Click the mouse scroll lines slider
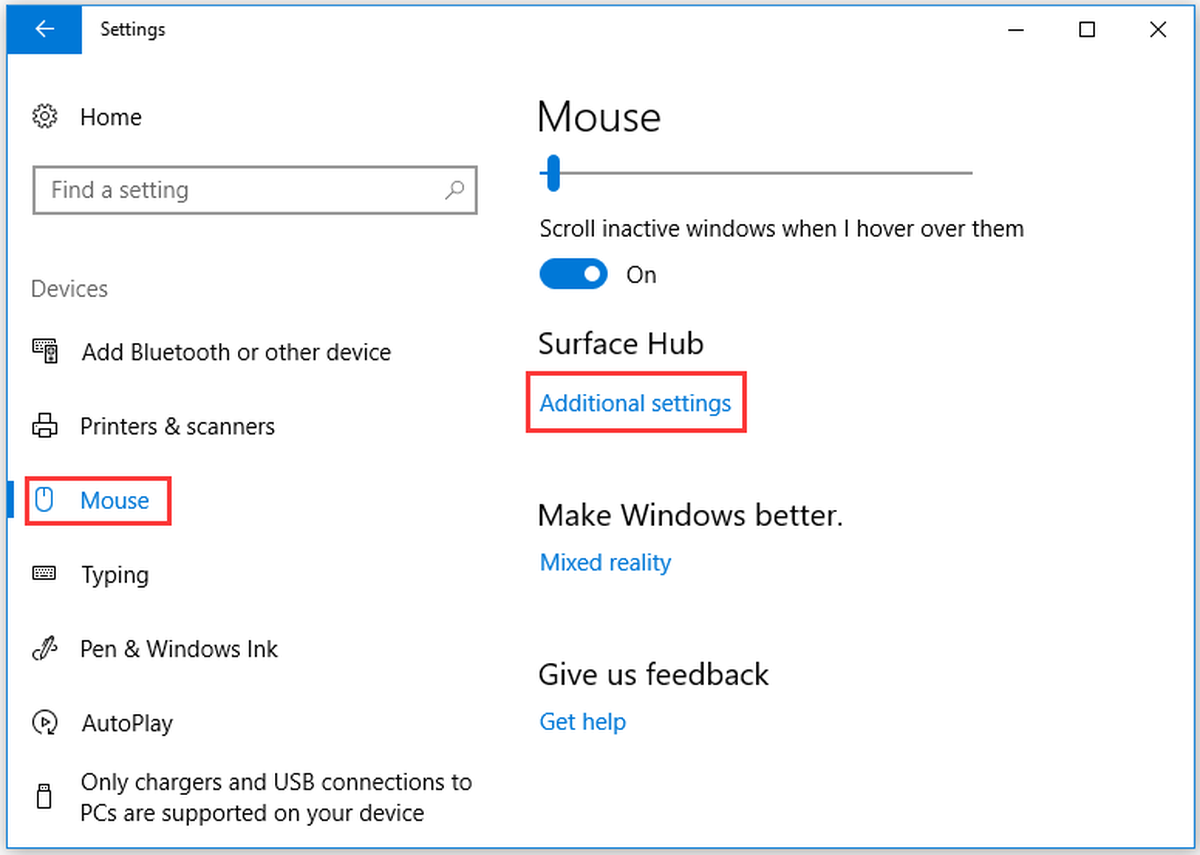1200x855 pixels. 756,173
